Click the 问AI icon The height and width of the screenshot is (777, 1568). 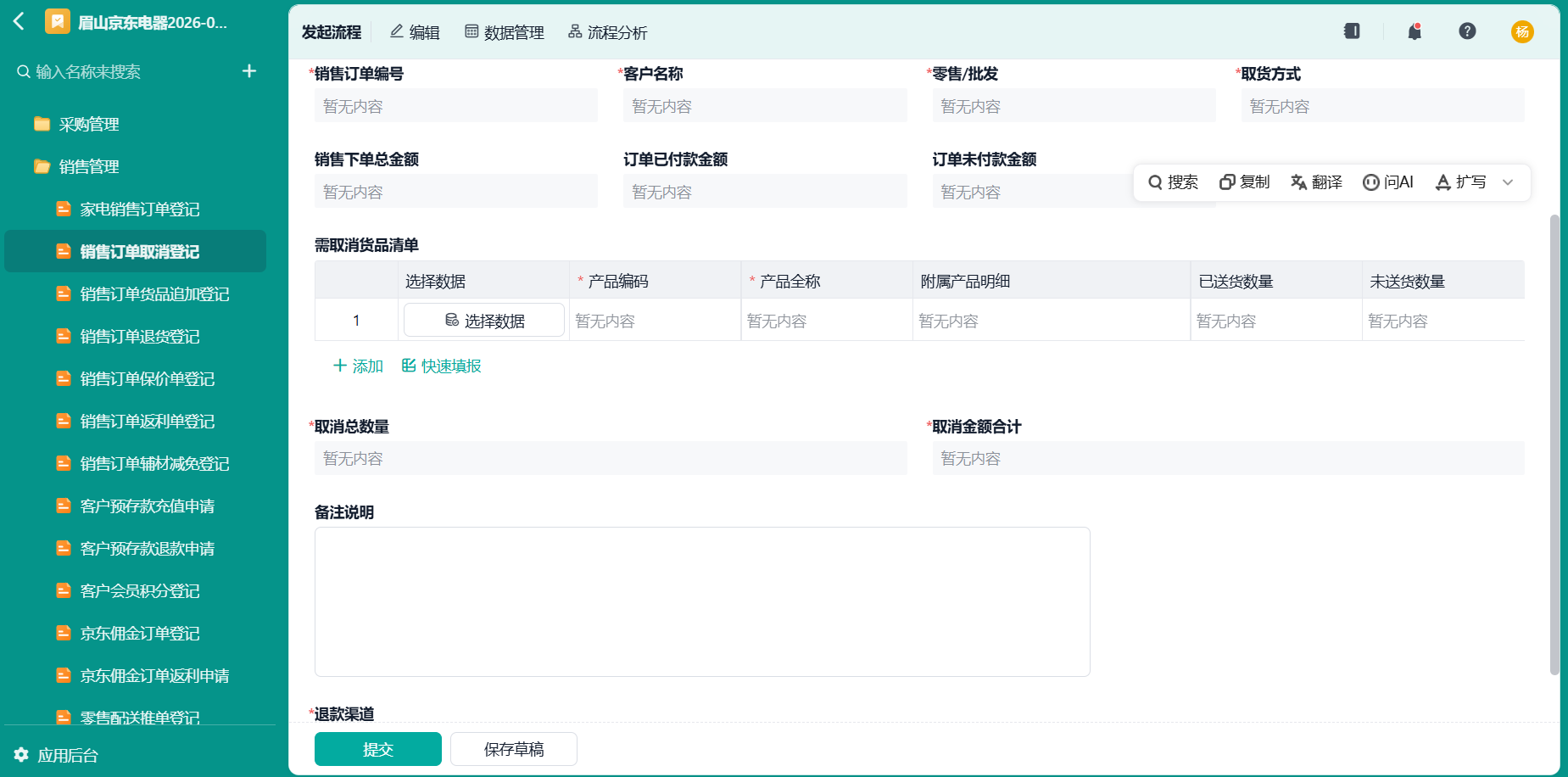coord(1370,182)
